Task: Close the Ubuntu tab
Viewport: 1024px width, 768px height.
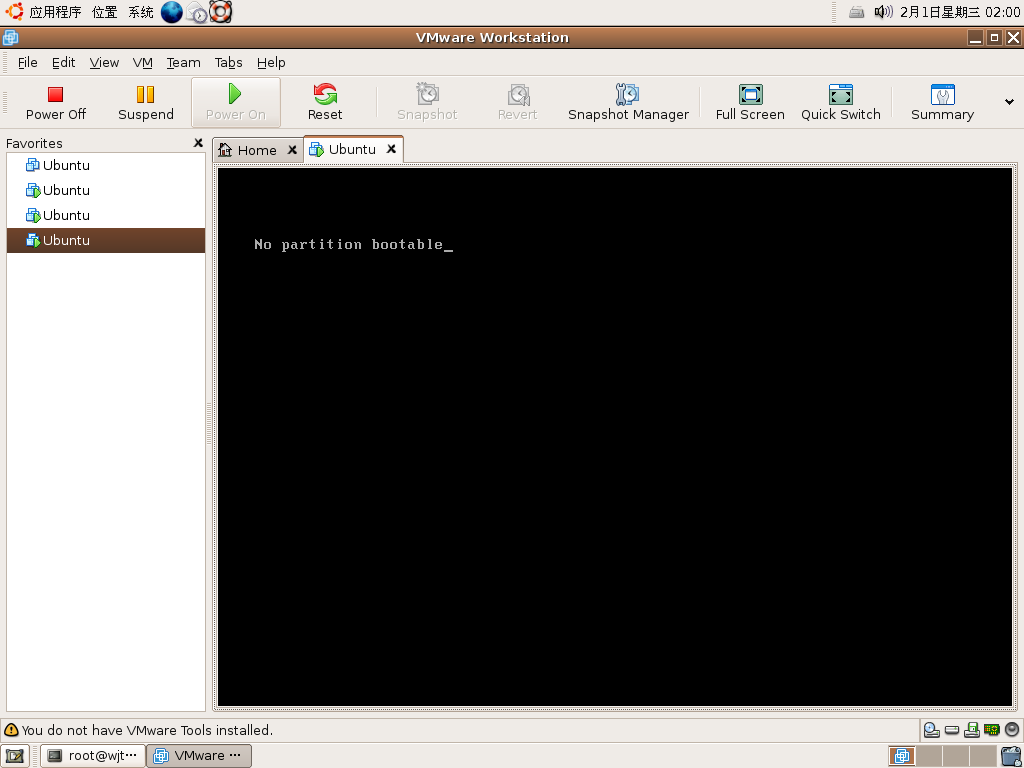Action: click(391, 149)
